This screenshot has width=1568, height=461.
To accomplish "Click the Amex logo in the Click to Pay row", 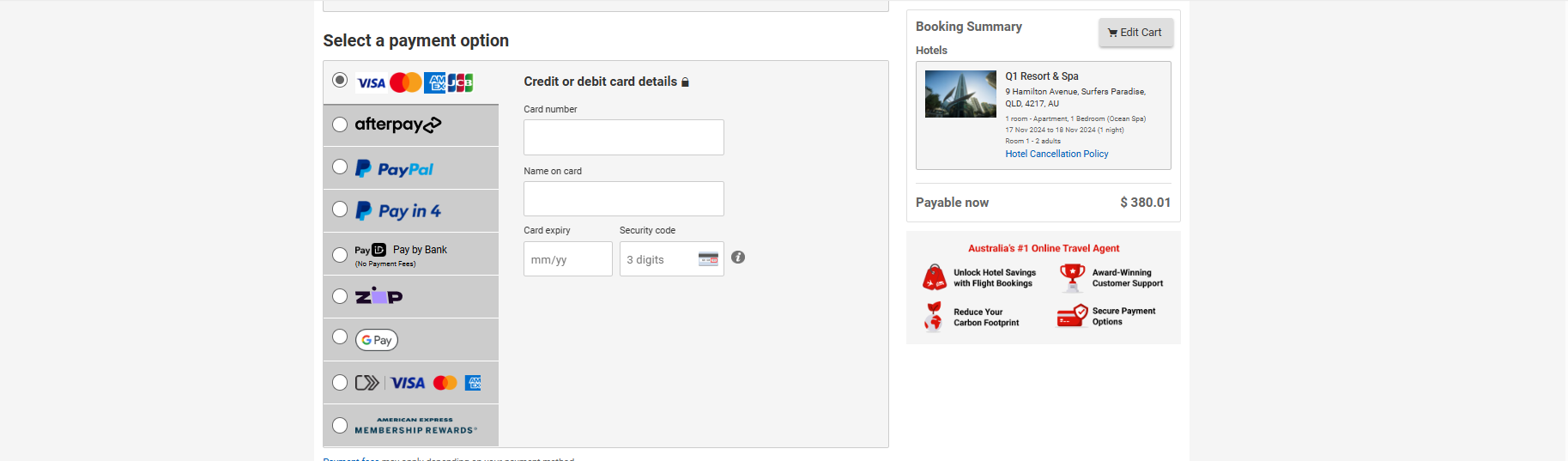I will coord(473,383).
